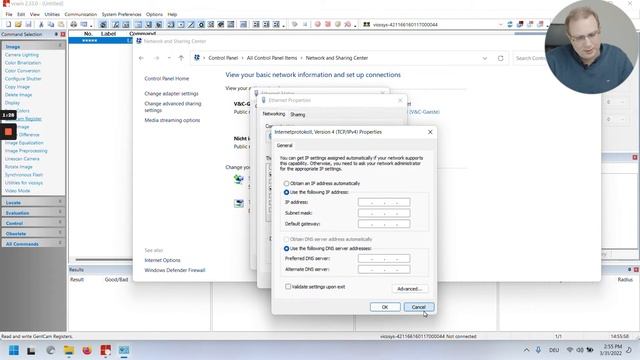Screen dimensions: 640x360
Task: Open the vicosys device dropdown
Action: (500, 24)
